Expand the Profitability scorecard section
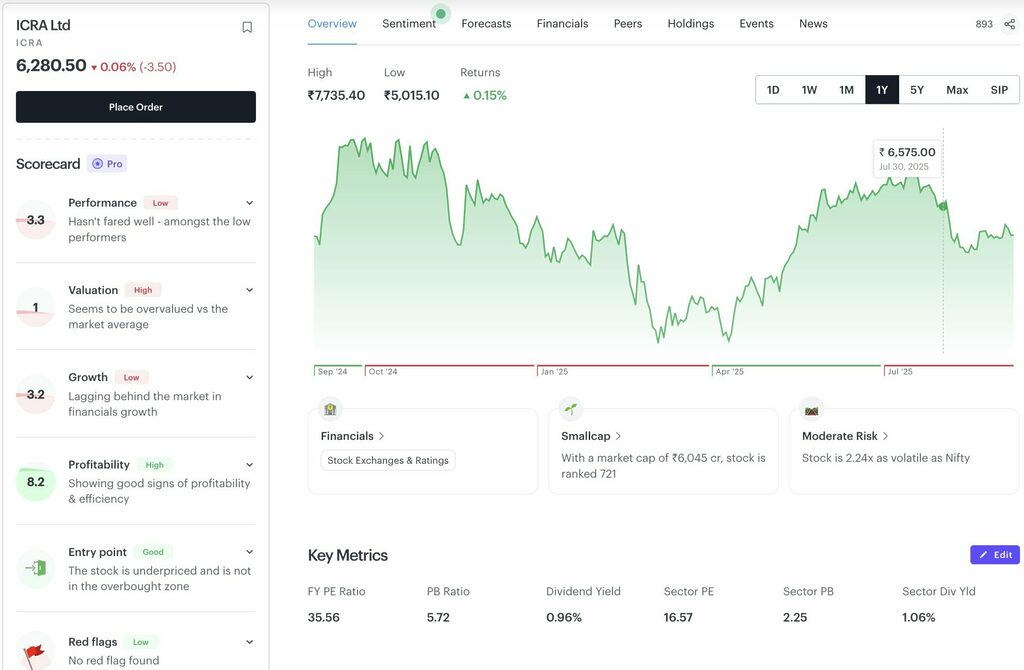The image size is (1024, 670). pos(249,465)
